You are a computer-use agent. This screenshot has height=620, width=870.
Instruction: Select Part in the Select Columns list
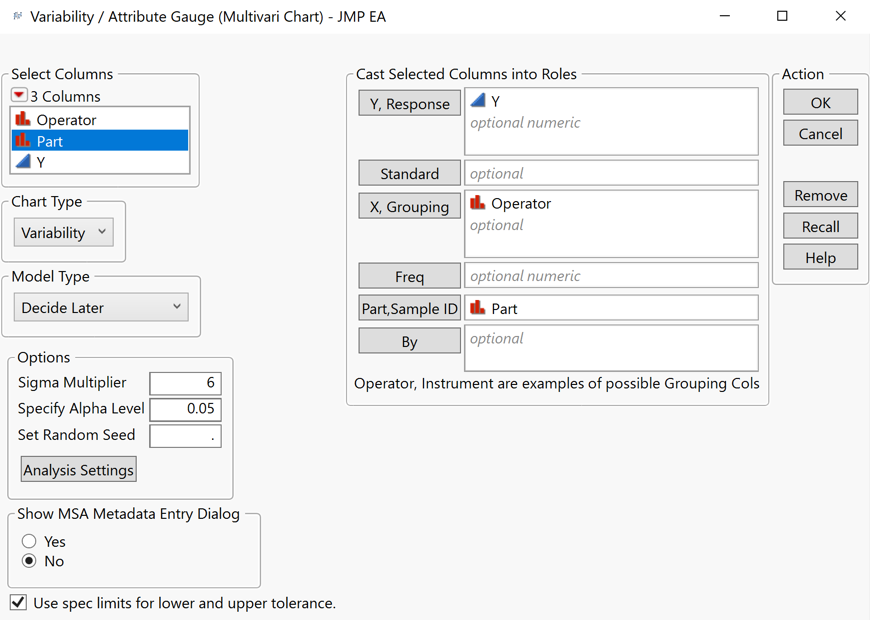tap(99, 138)
